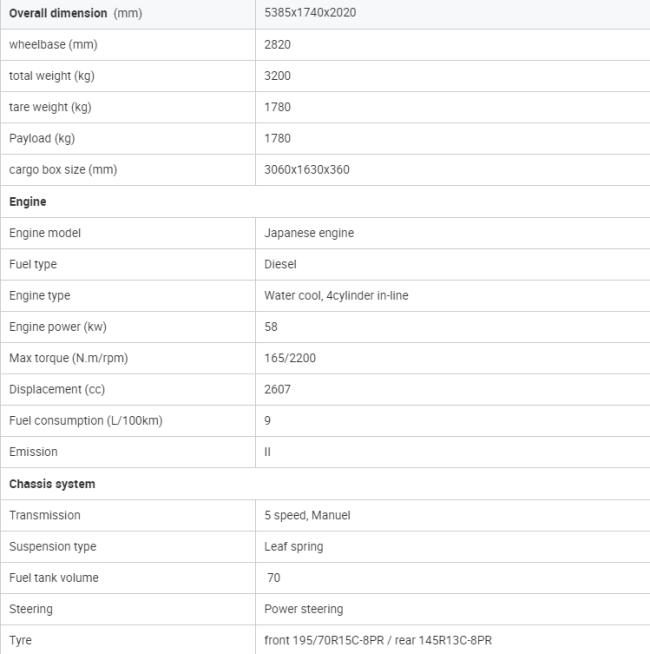This screenshot has height=654, width=650.
Task: Select cargo box size value 3060x1630x360
Action: point(307,170)
